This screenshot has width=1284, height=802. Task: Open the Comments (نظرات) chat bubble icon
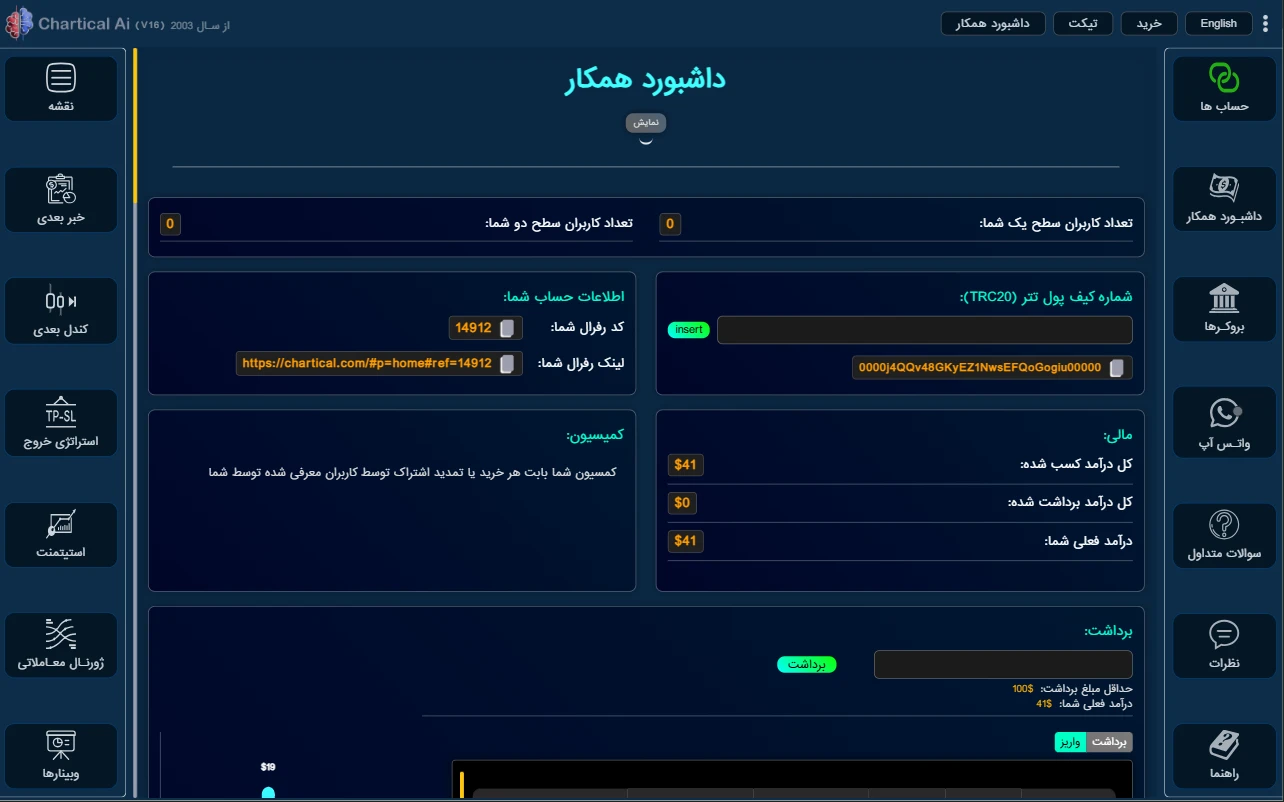click(x=1224, y=635)
